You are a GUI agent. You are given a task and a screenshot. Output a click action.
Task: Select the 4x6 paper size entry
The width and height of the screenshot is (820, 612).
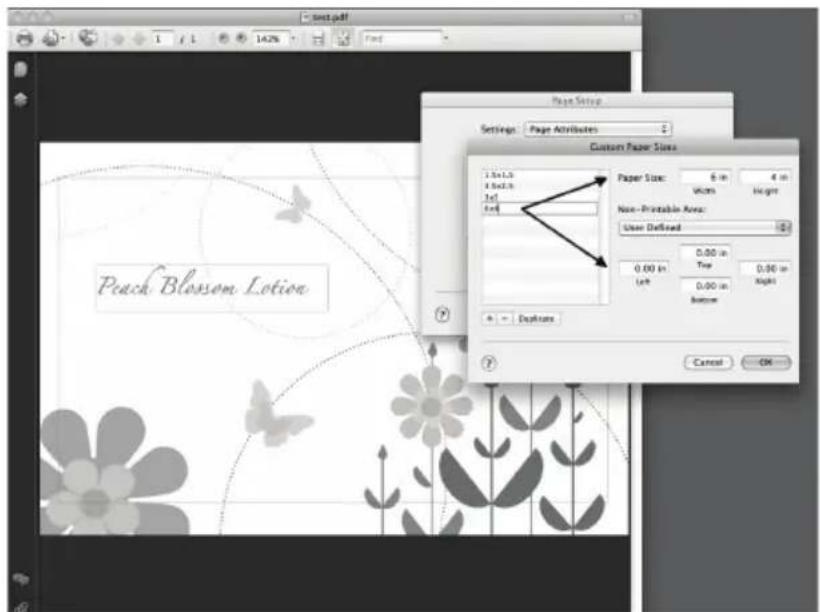tap(540, 209)
